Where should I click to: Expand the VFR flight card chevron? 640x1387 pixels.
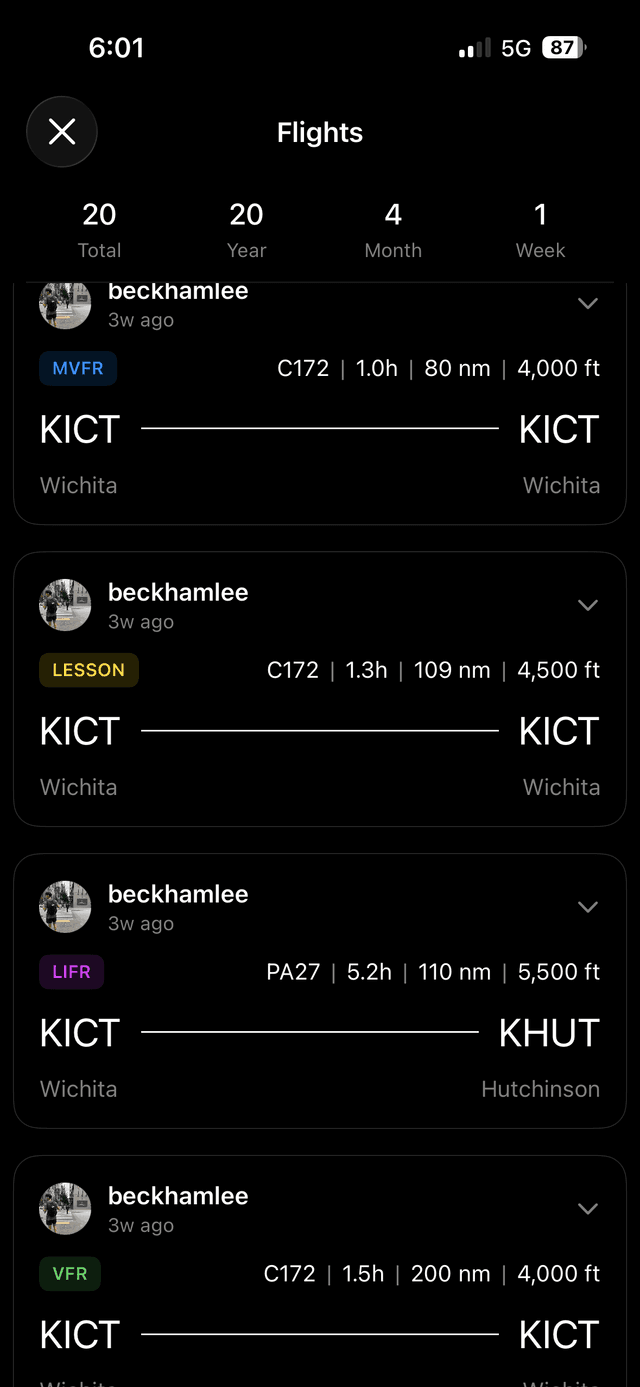tap(588, 1209)
